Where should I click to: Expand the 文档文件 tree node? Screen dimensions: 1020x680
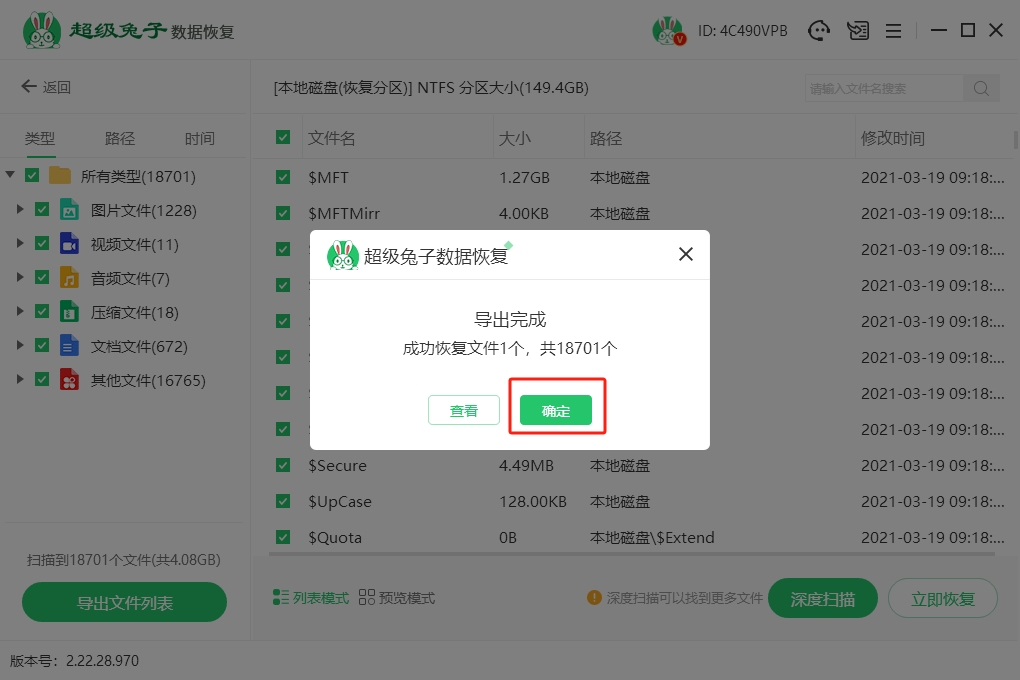point(20,346)
